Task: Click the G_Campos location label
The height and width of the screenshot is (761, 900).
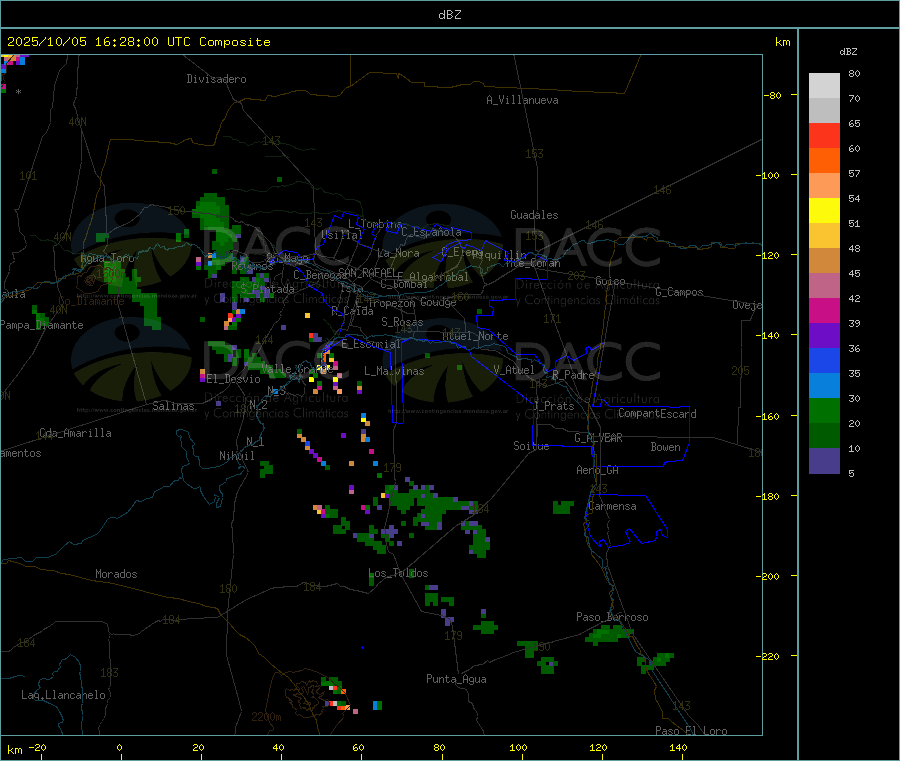Action: click(679, 292)
